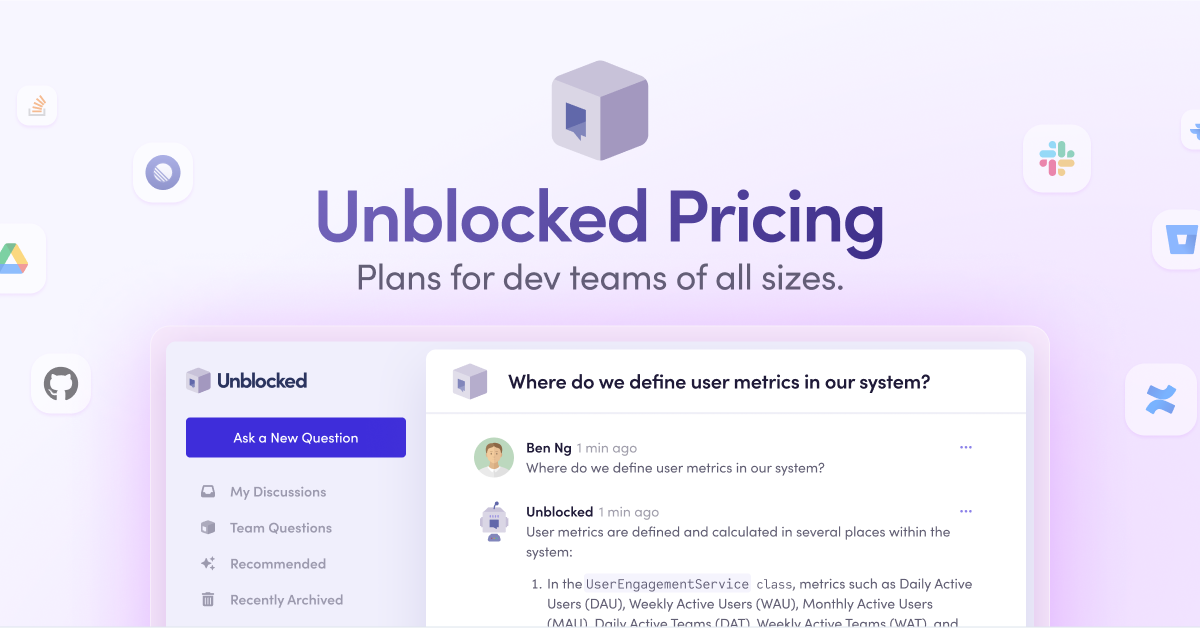Click the Stack Overflow icon
The height and width of the screenshot is (628, 1200).
(37, 105)
